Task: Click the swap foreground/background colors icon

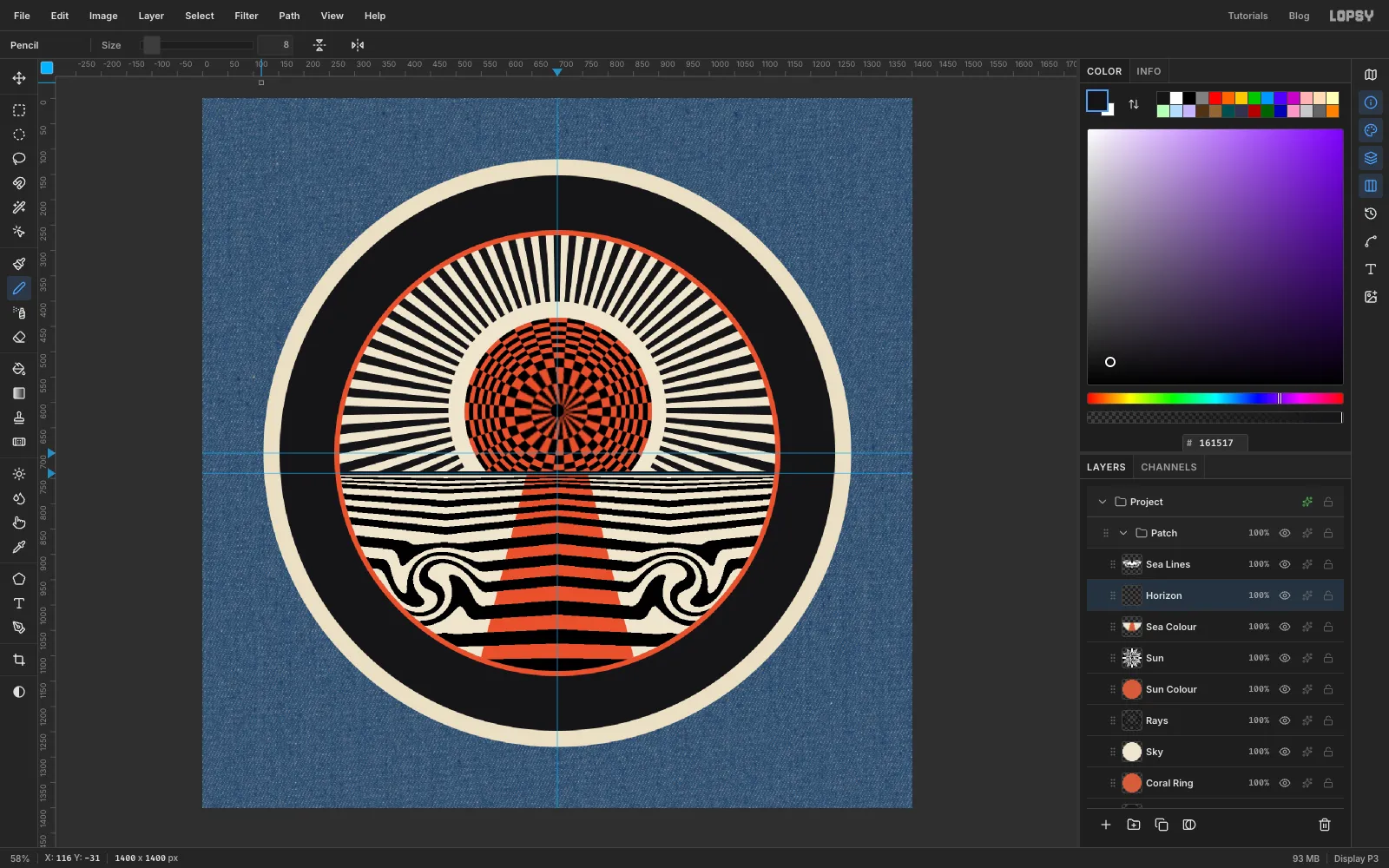Action: 1134,104
